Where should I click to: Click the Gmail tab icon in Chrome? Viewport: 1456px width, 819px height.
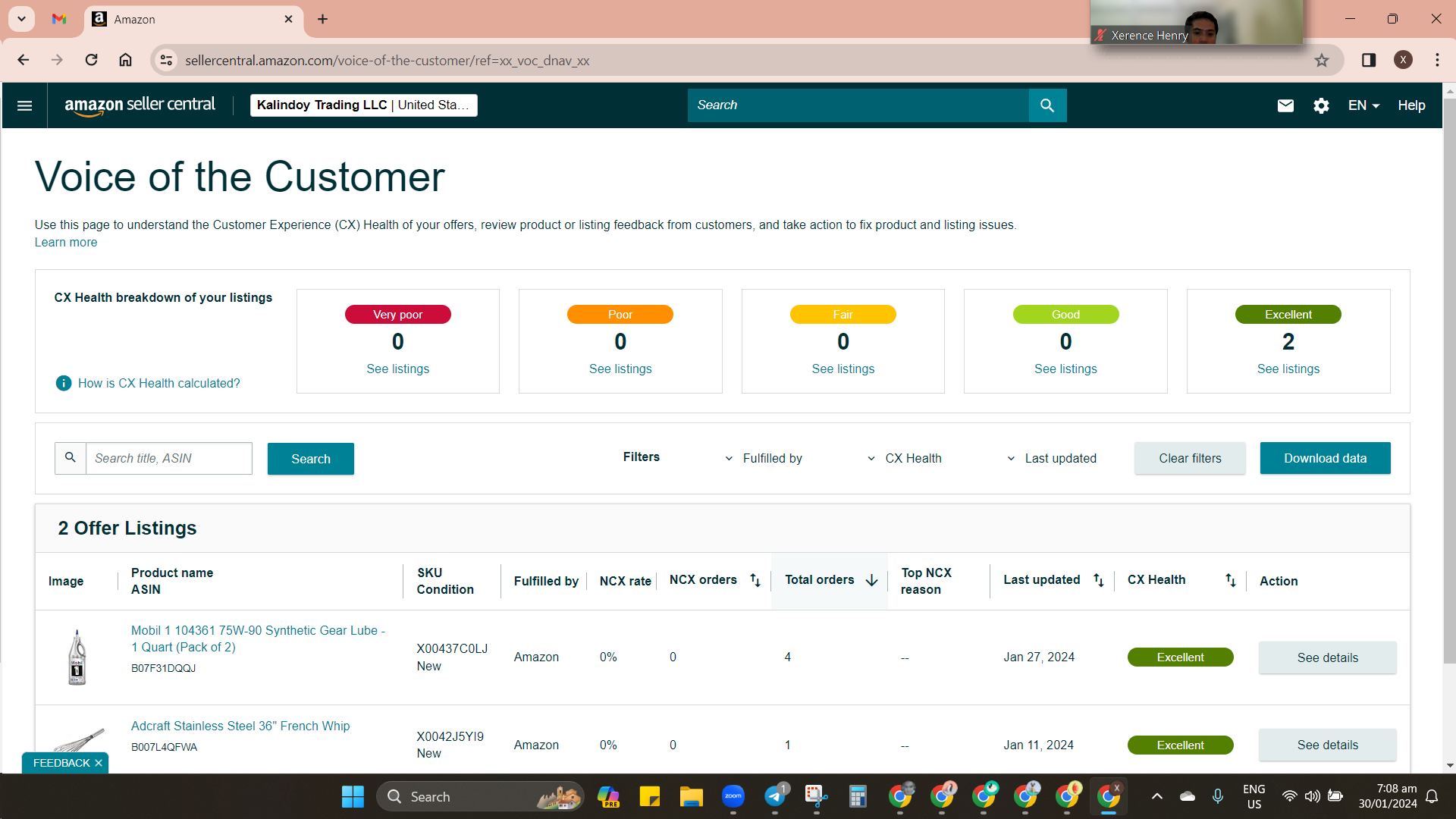click(x=59, y=19)
